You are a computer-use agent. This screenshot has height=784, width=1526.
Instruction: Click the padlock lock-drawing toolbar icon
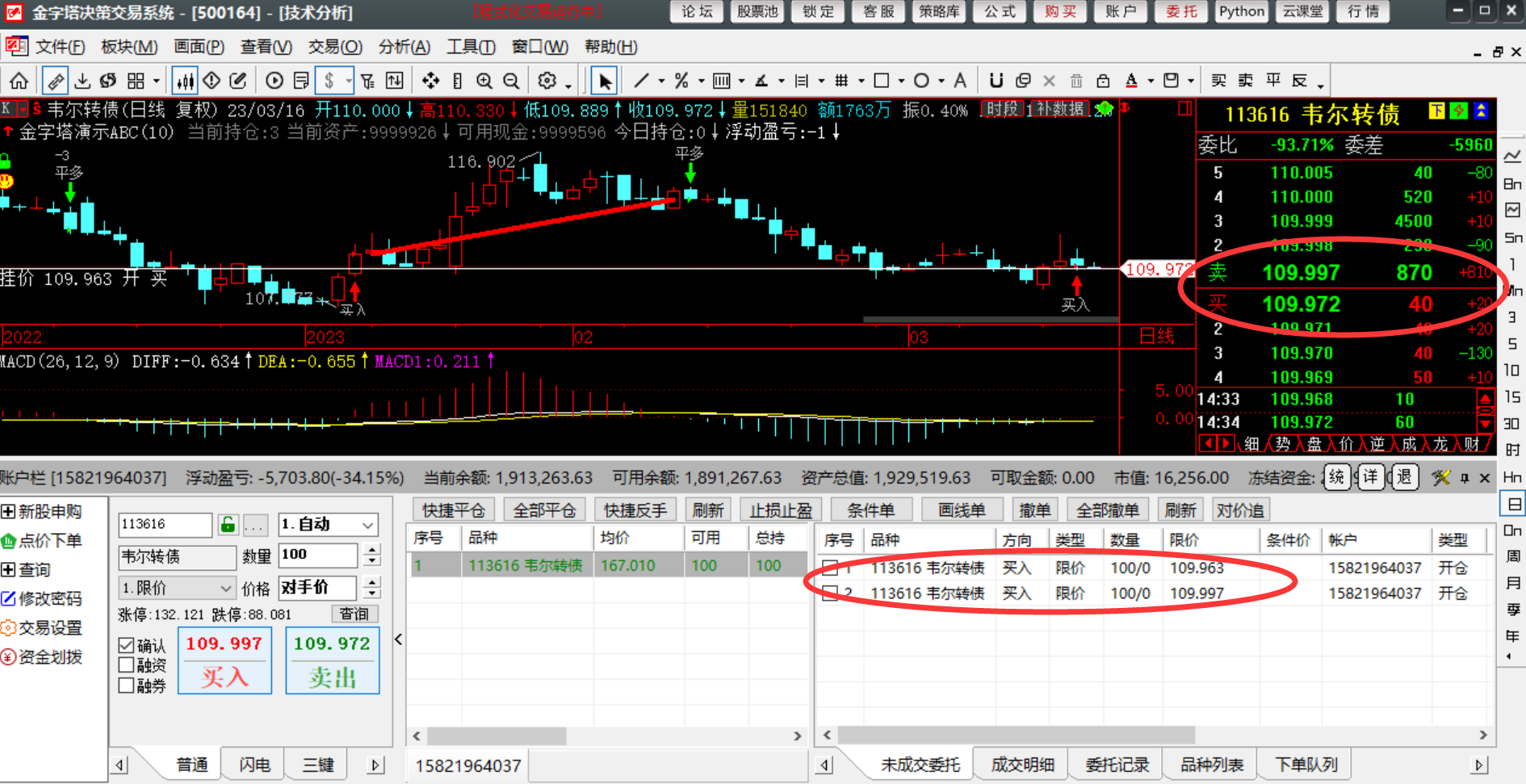1103,81
